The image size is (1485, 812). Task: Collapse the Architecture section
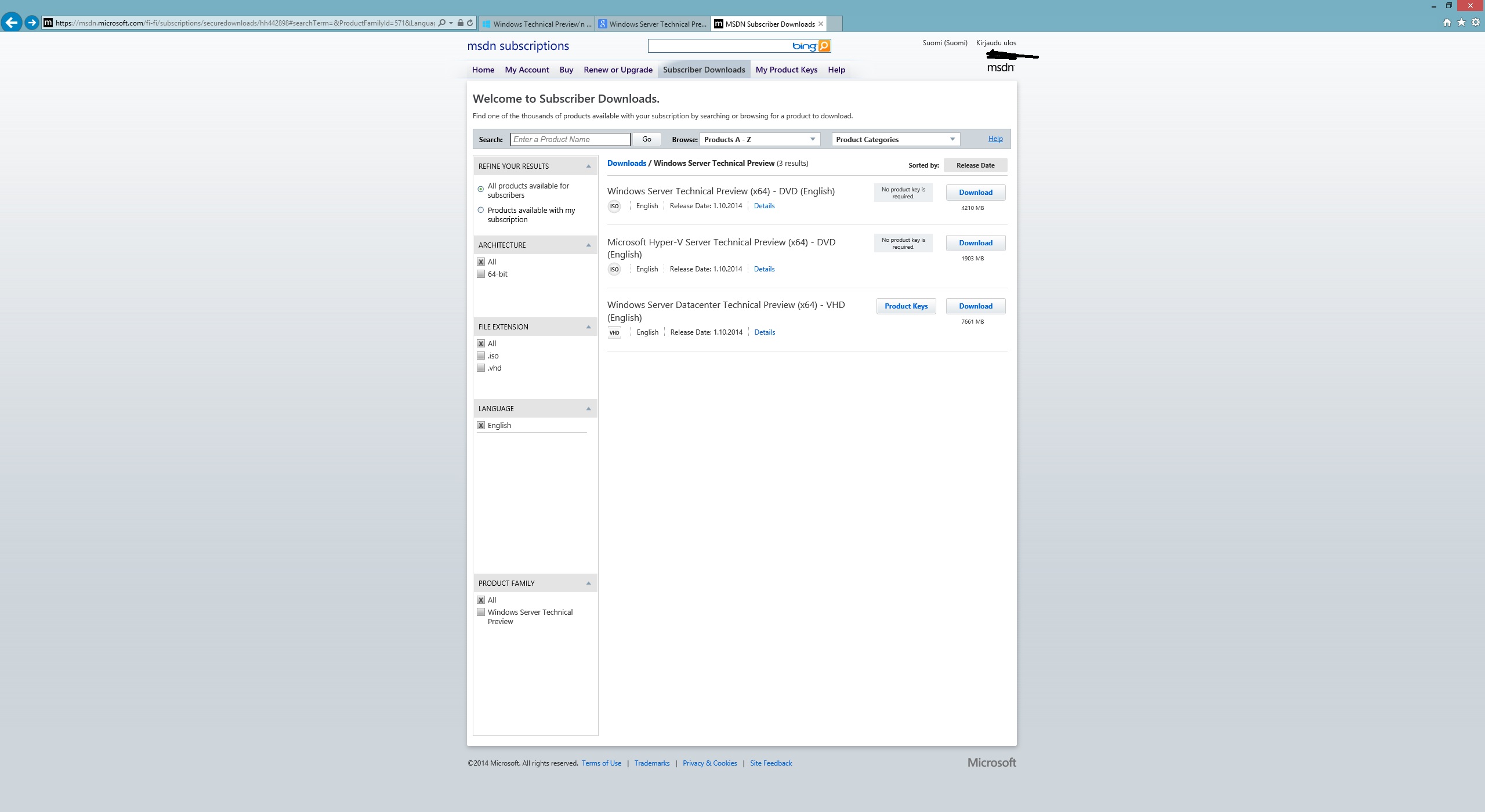coord(588,245)
